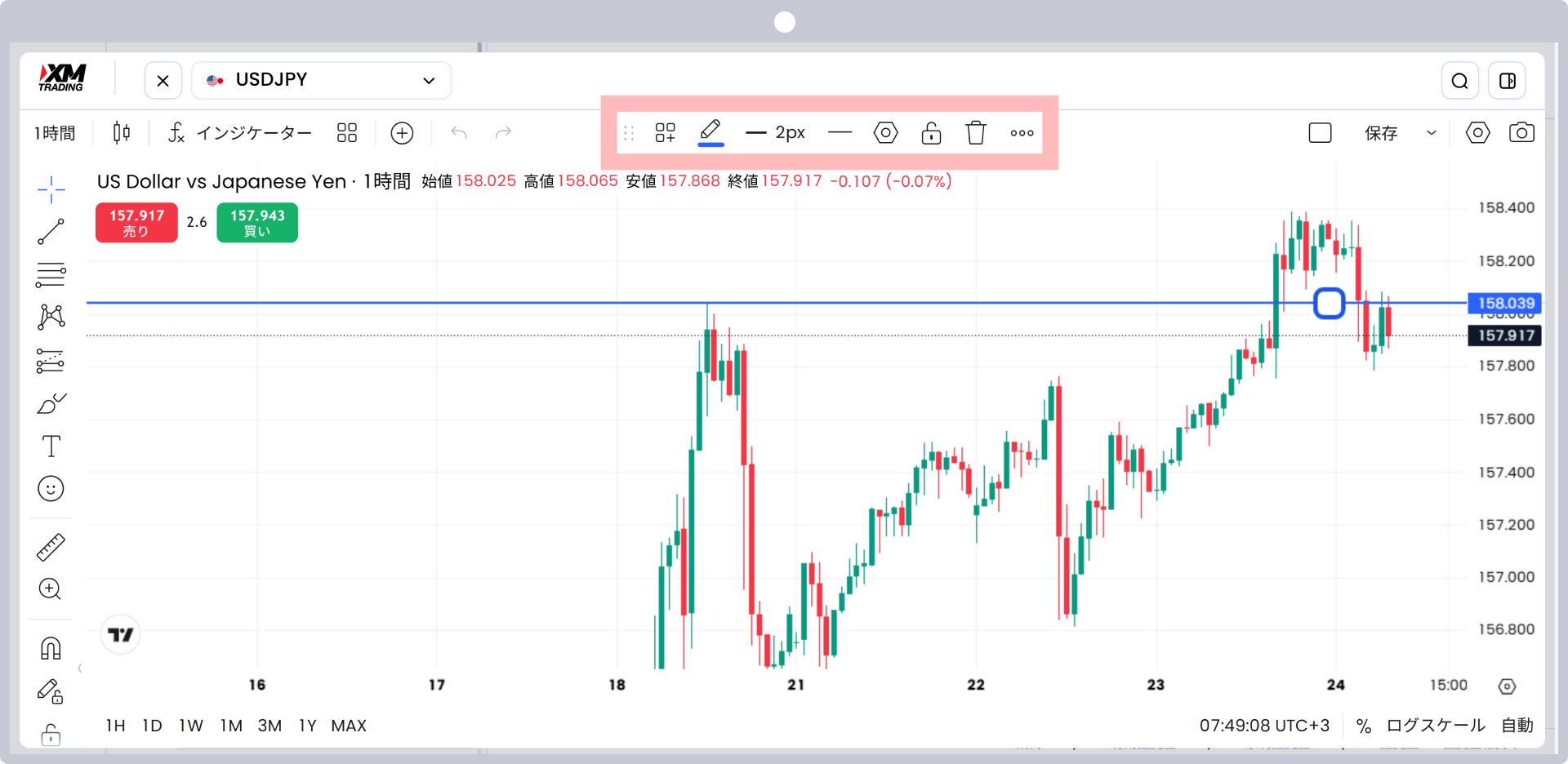The height and width of the screenshot is (764, 1568).
Task: Open the USDJPY symbol dropdown
Action: click(x=321, y=80)
